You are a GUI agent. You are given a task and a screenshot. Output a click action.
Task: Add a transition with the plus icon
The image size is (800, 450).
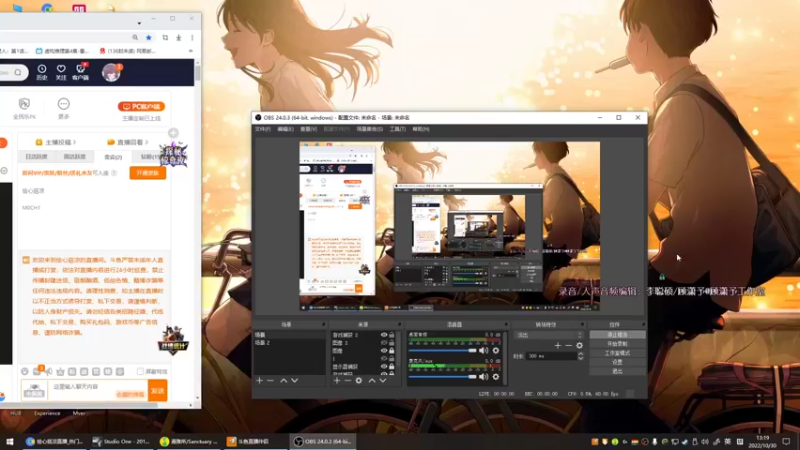(x=558, y=345)
